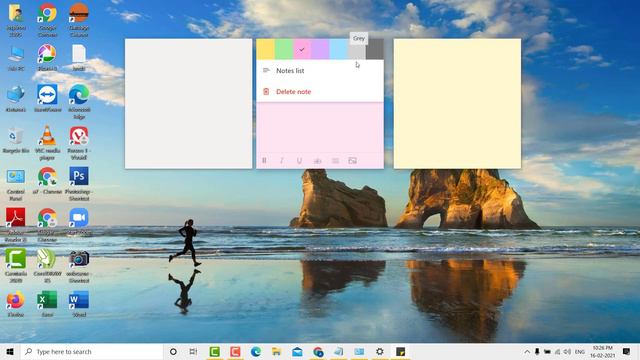Image resolution: width=640 pixels, height=360 pixels.
Task: Select the blank grey sticky note
Action: coord(189,104)
